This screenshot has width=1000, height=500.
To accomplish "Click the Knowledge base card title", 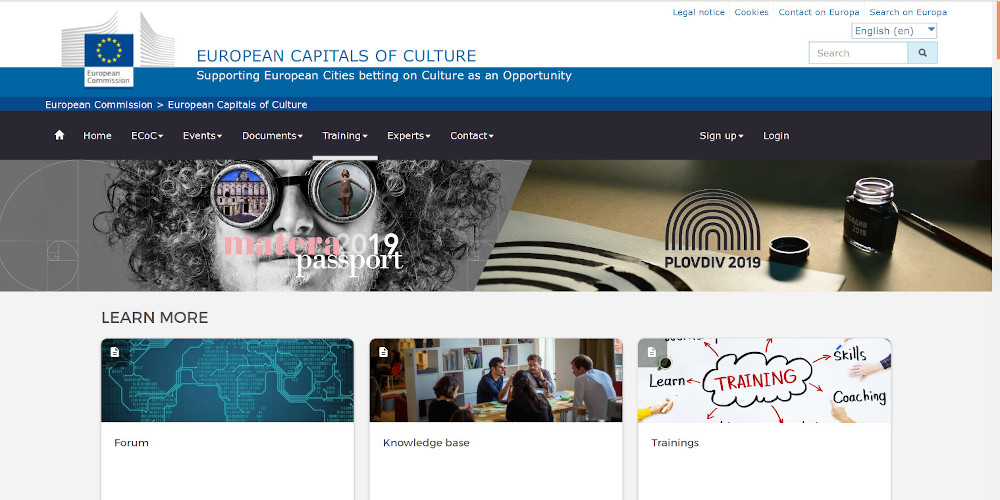I will 426,443.
